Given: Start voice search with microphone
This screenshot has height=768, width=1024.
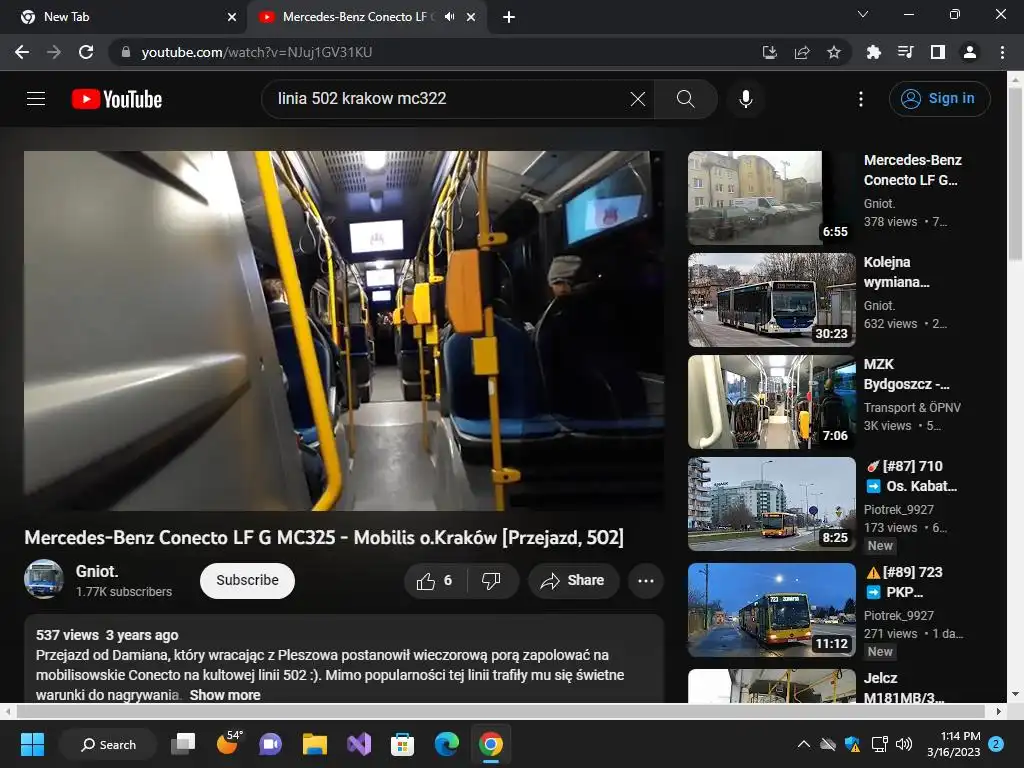Looking at the screenshot, I should coord(745,99).
